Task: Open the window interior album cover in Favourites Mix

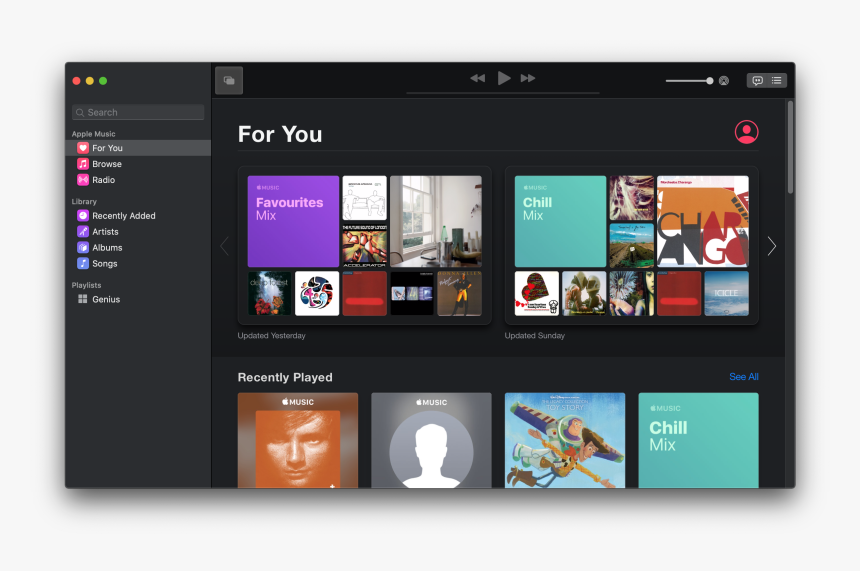Action: tap(436, 222)
